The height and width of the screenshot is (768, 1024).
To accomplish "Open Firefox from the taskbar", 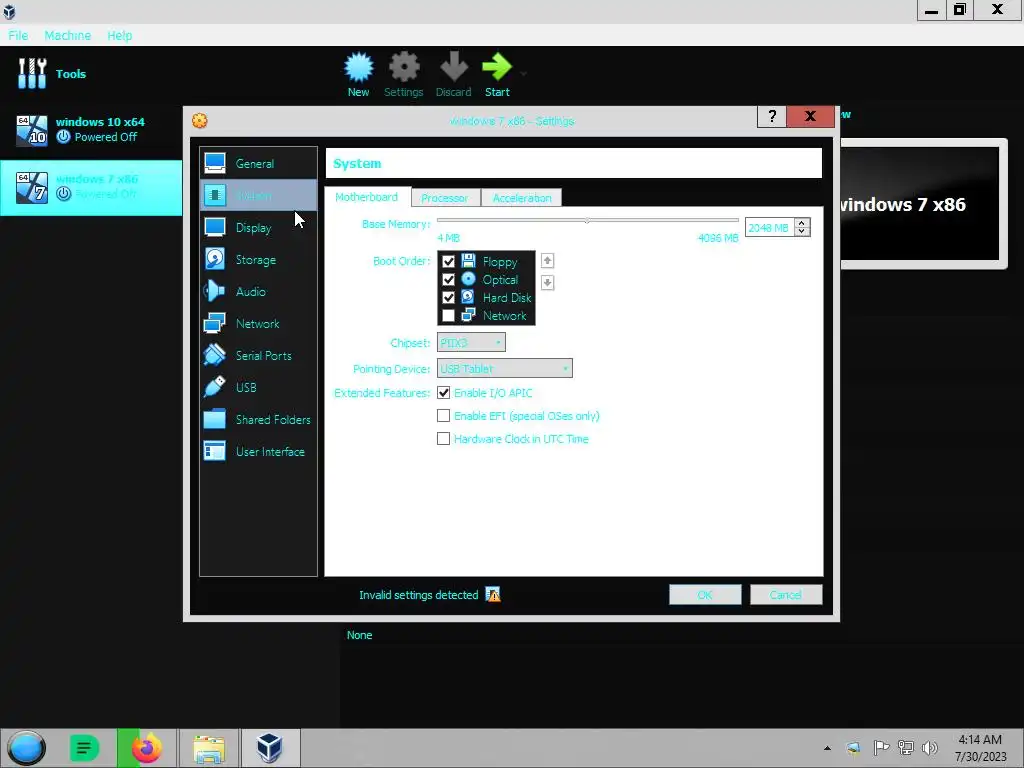I will tap(147, 748).
